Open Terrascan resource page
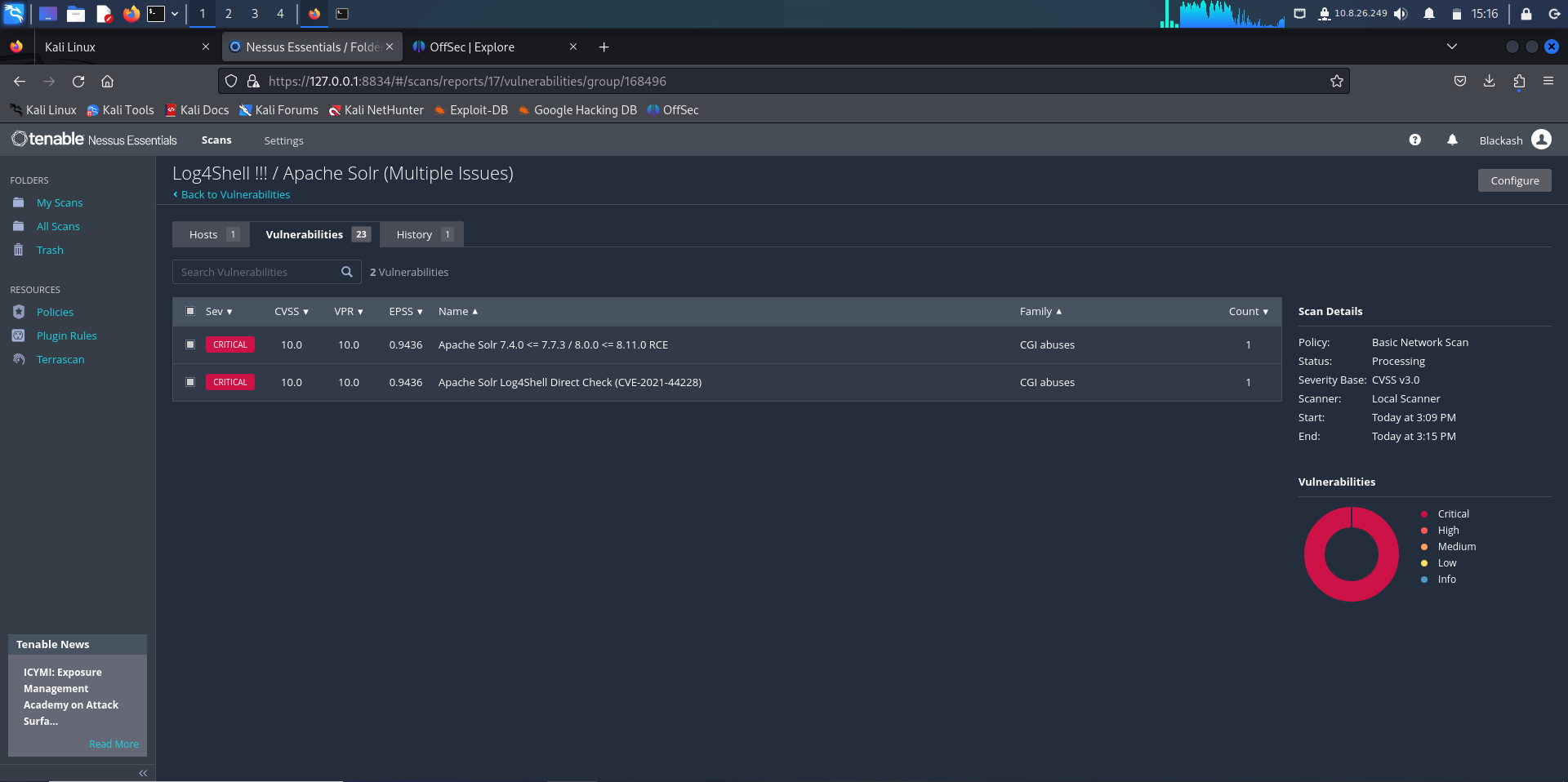Screen dimensions: 1568x782 (x=60, y=359)
